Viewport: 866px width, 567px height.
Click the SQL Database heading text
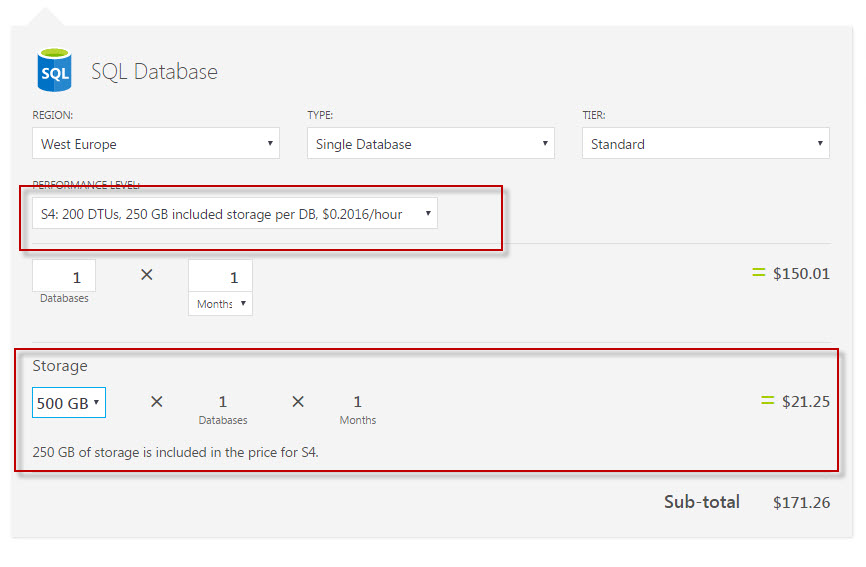(154, 72)
